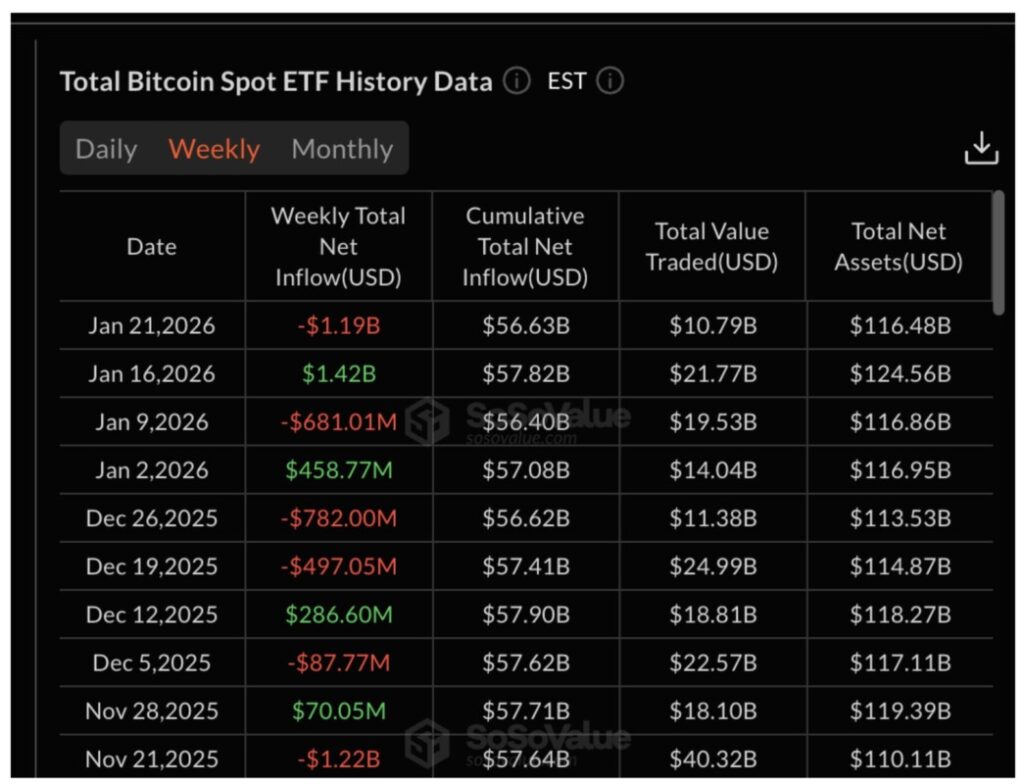
Task: Click Total Value Traded column header
Action: coord(711,246)
